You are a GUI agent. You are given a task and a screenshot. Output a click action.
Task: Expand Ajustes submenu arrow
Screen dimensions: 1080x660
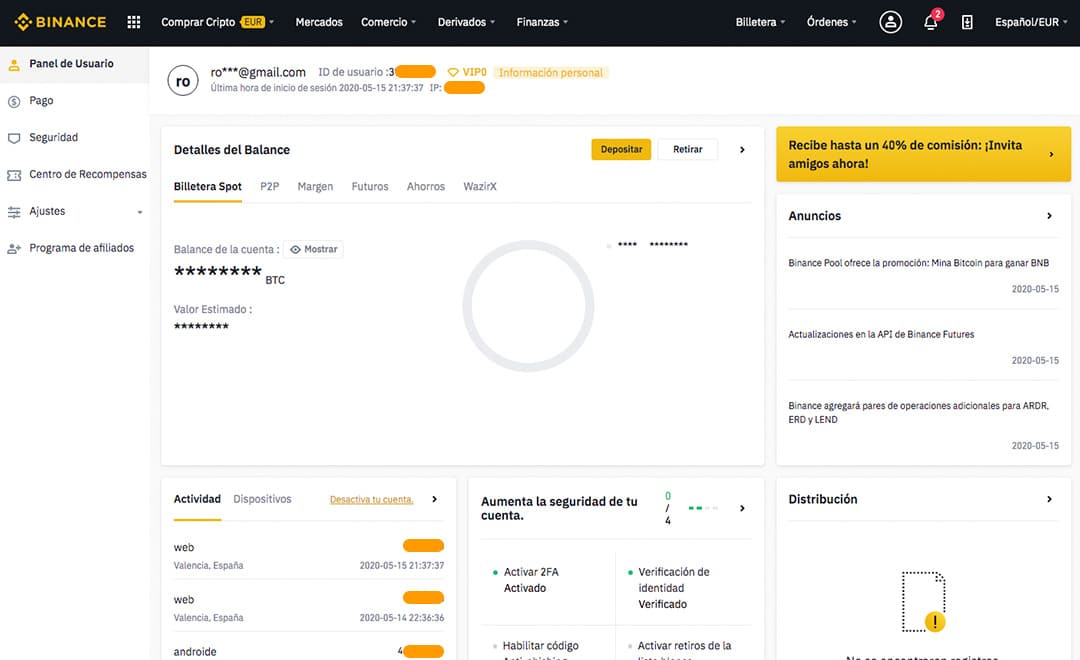tap(140, 212)
